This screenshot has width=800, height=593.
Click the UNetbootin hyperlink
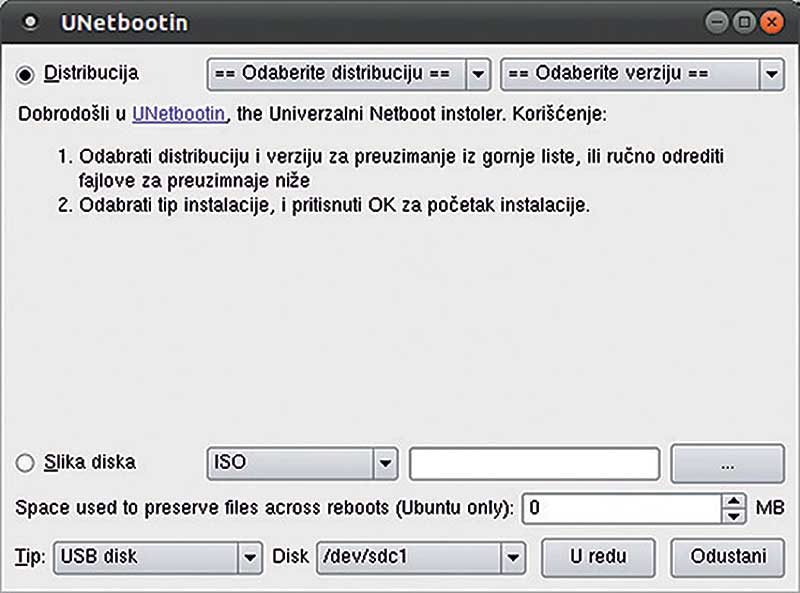click(x=179, y=114)
